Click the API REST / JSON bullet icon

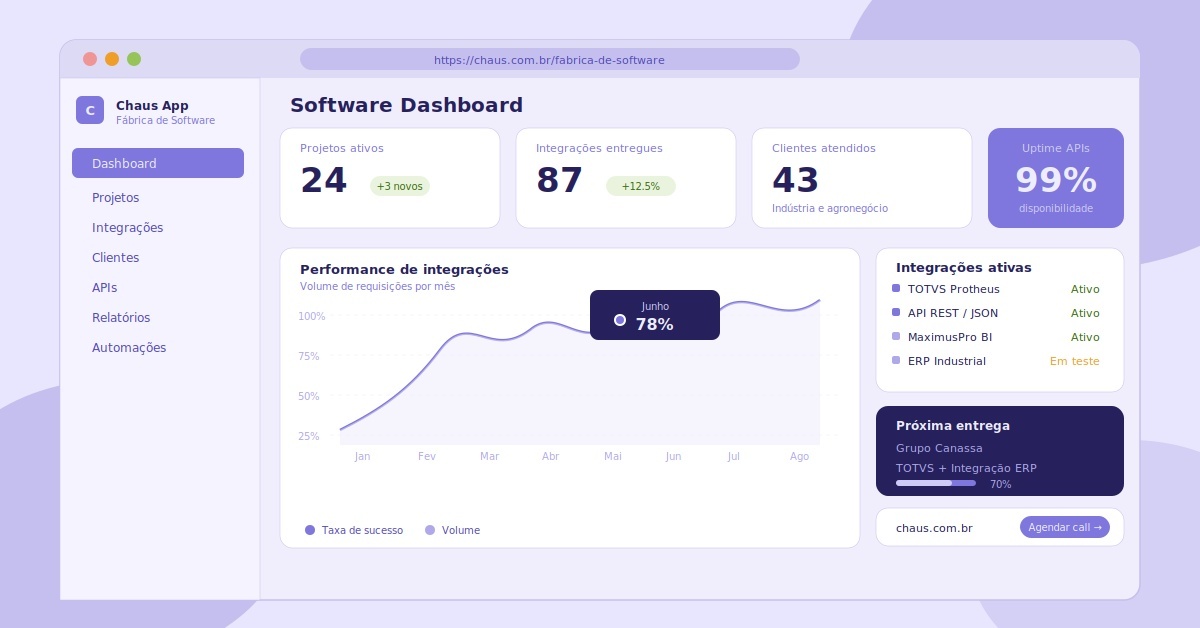[x=895, y=313]
